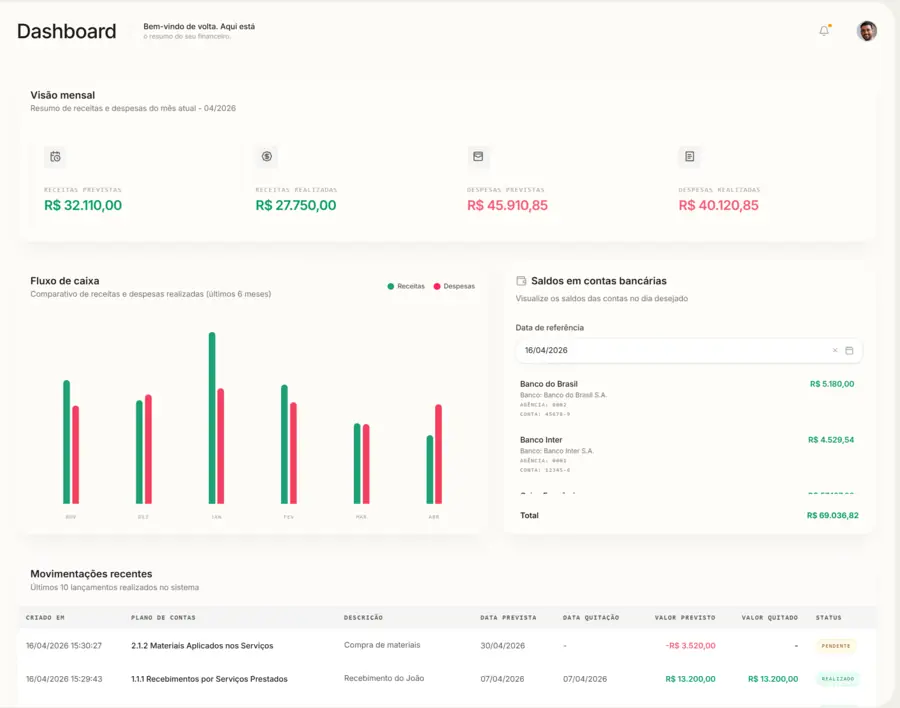Click the wallet icon beside Saldos em contas
The height and width of the screenshot is (708, 900).
(x=521, y=281)
